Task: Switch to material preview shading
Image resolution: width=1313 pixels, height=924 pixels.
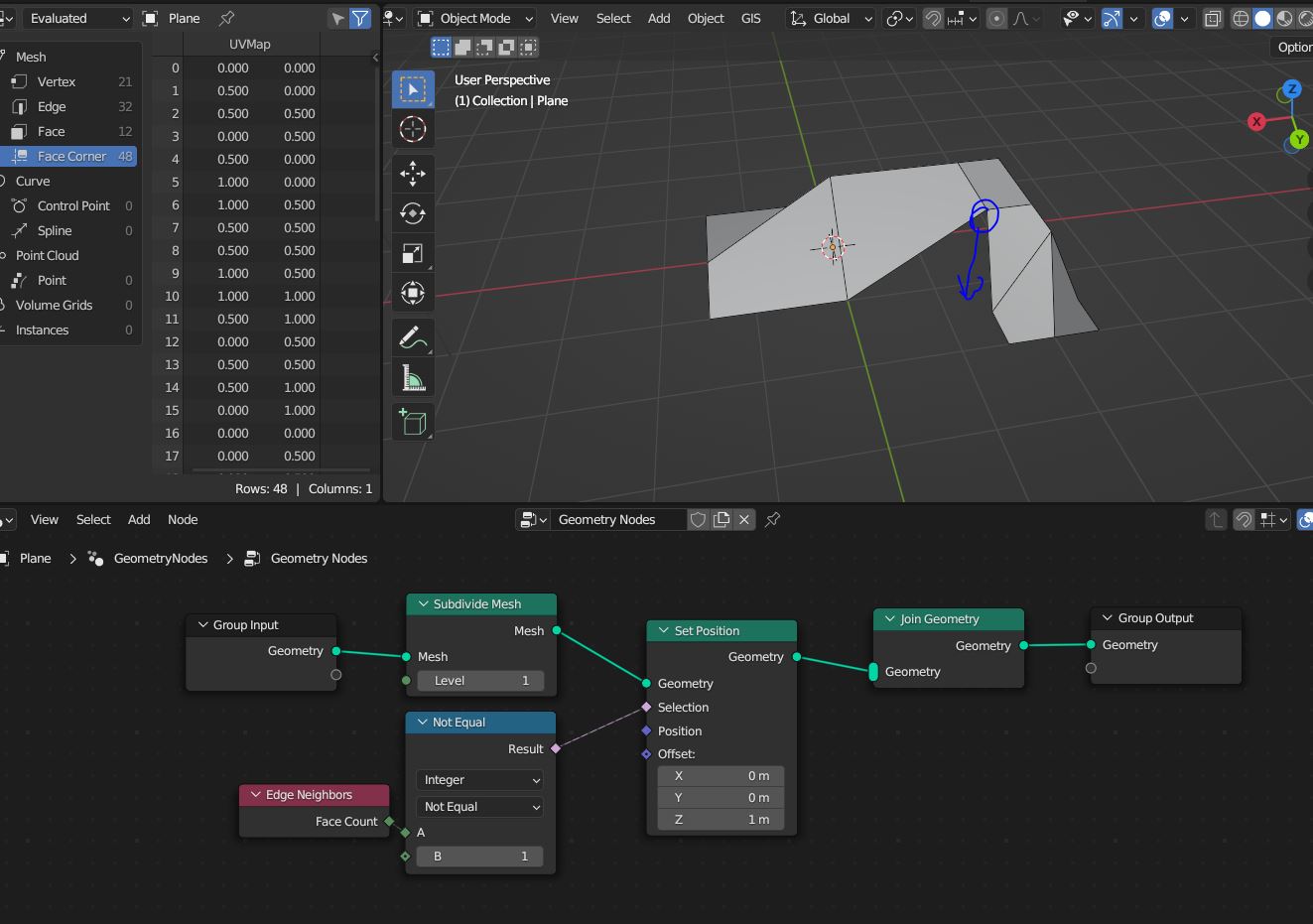Action: point(1284,18)
